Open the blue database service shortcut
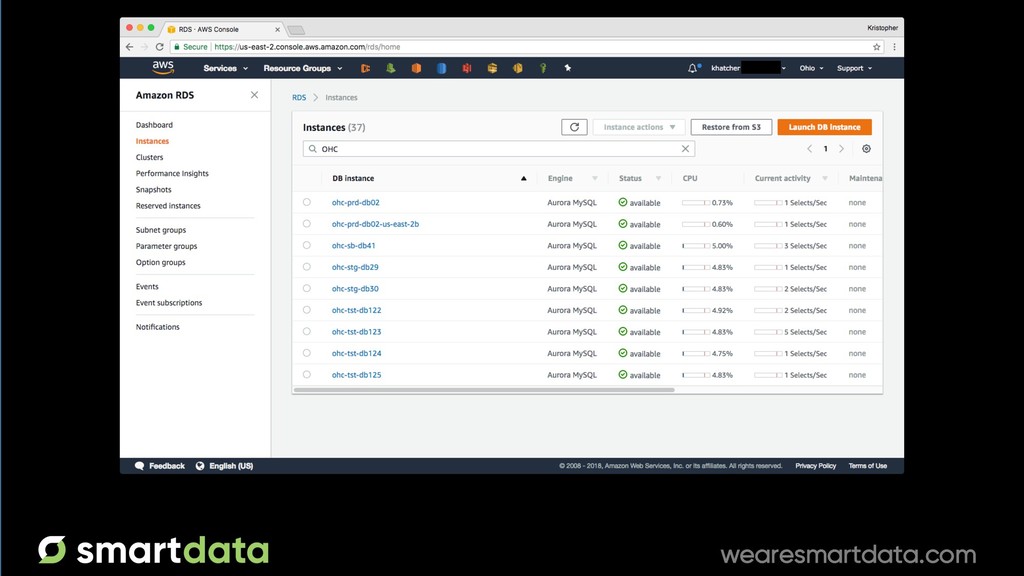Image resolution: width=1024 pixels, height=576 pixels. (x=441, y=68)
